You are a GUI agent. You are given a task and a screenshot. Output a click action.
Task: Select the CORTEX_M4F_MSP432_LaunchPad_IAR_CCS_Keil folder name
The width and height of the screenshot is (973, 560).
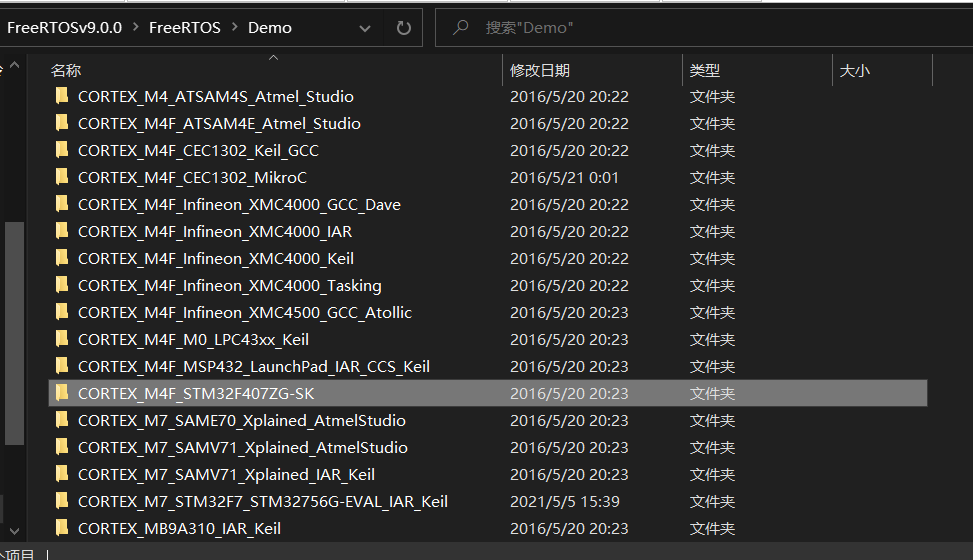pyautogui.click(x=254, y=367)
